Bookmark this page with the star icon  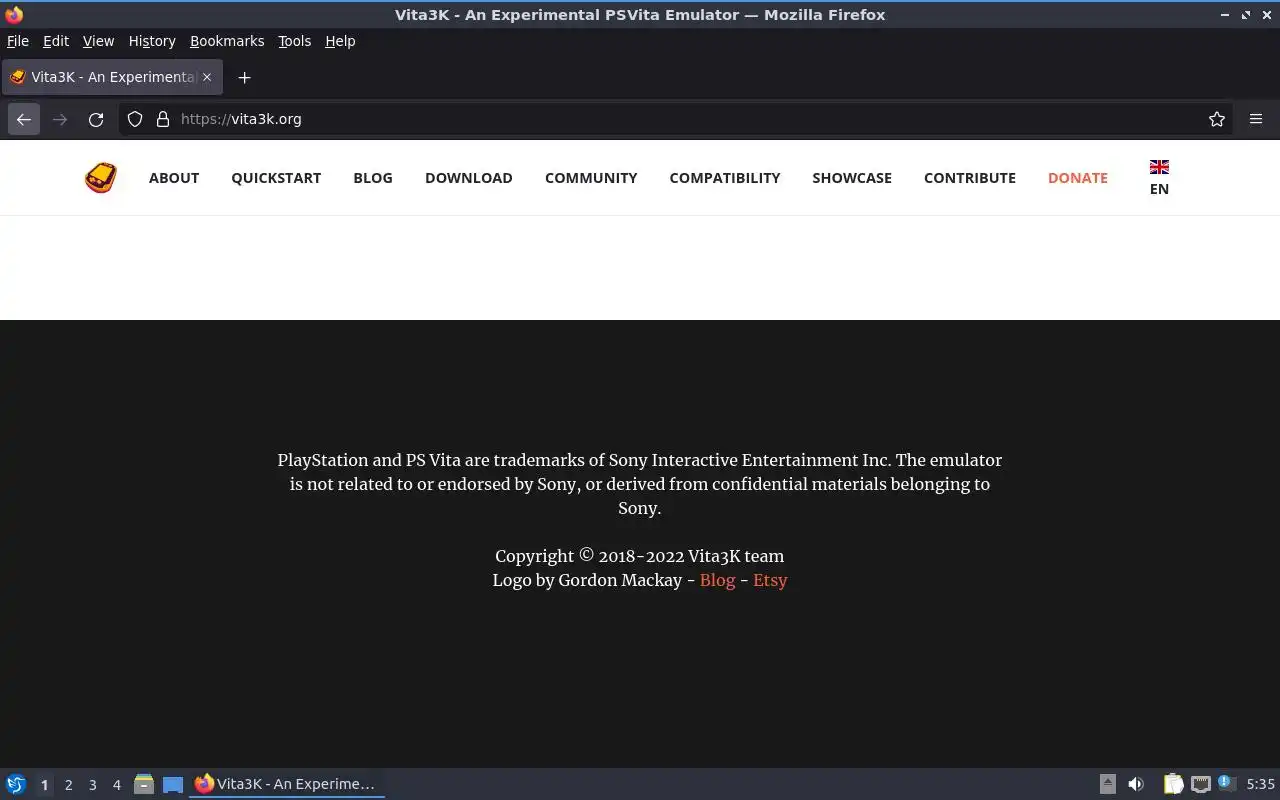click(x=1217, y=119)
